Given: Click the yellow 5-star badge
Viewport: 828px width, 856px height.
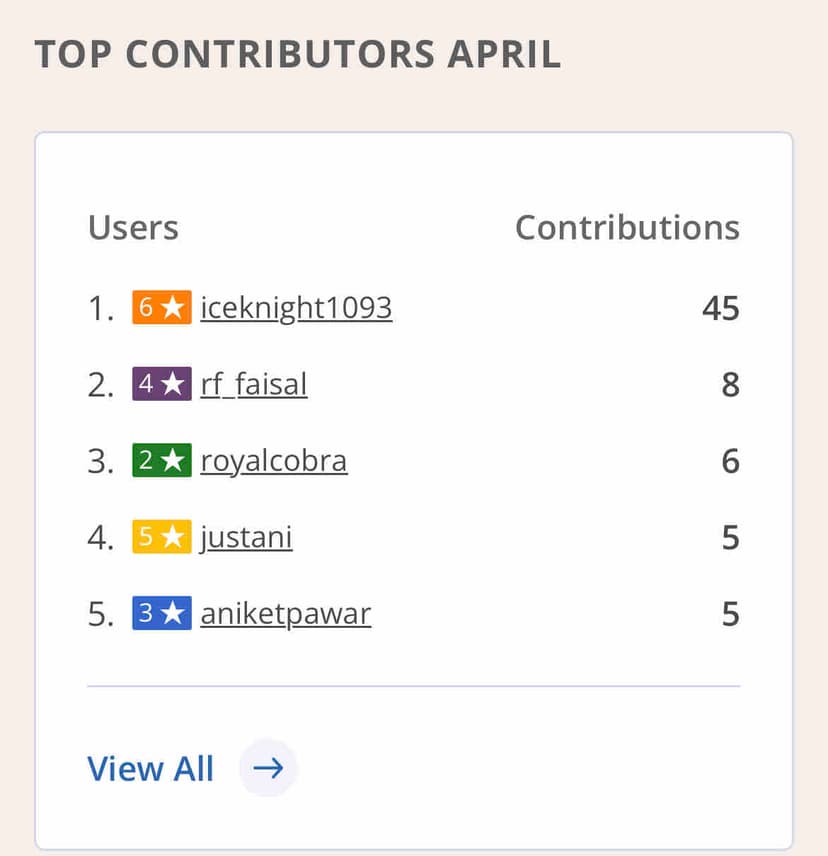Looking at the screenshot, I should coord(161,538).
